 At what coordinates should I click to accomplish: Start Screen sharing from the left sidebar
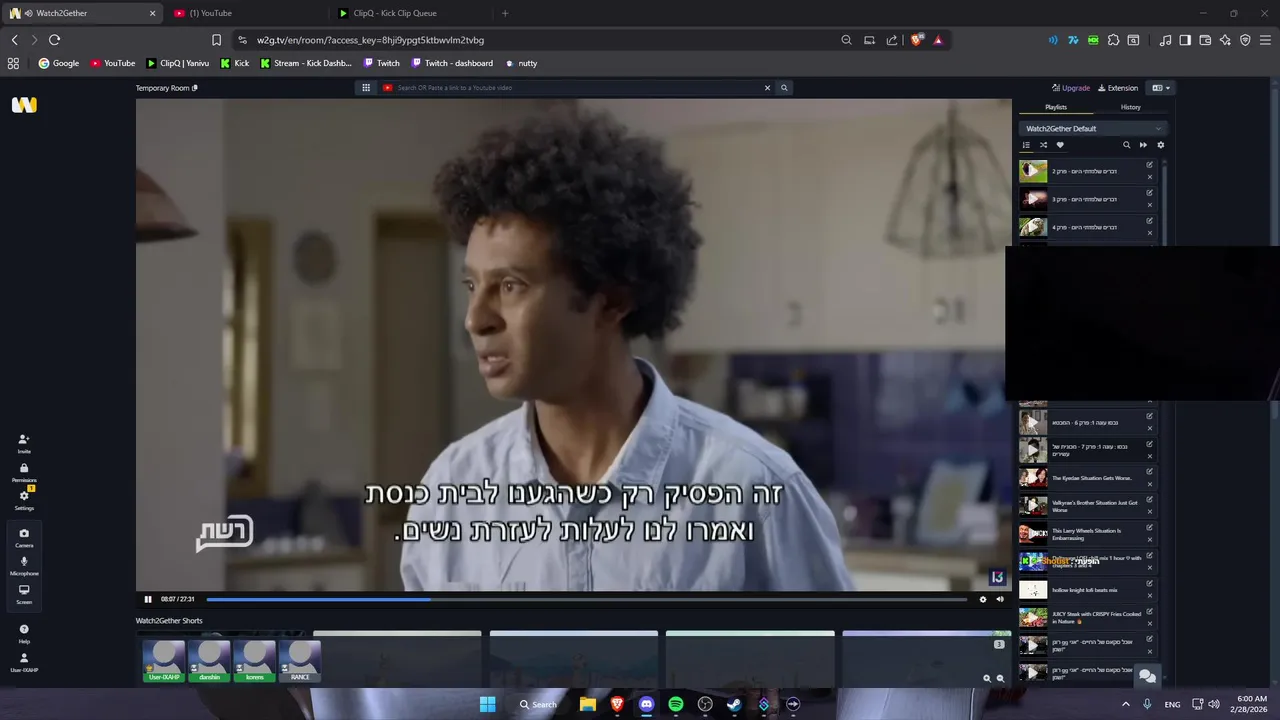[x=24, y=593]
